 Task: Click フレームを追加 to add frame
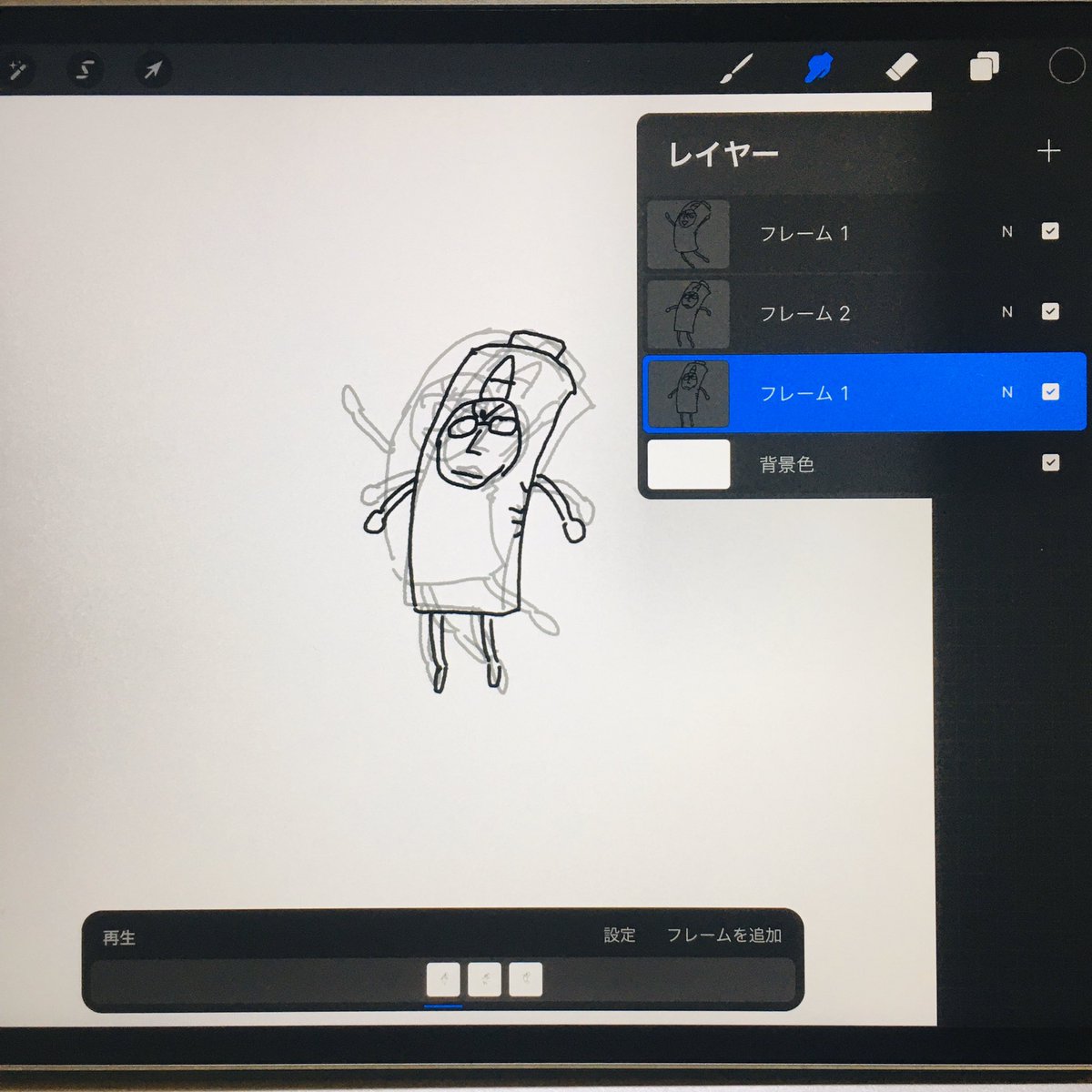(x=723, y=935)
